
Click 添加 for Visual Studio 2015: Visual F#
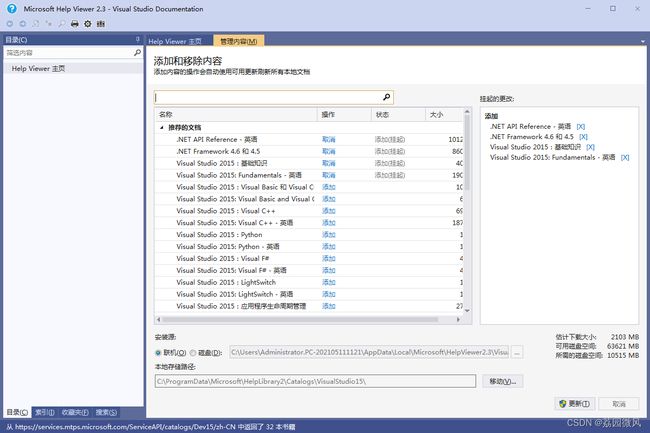329,259
